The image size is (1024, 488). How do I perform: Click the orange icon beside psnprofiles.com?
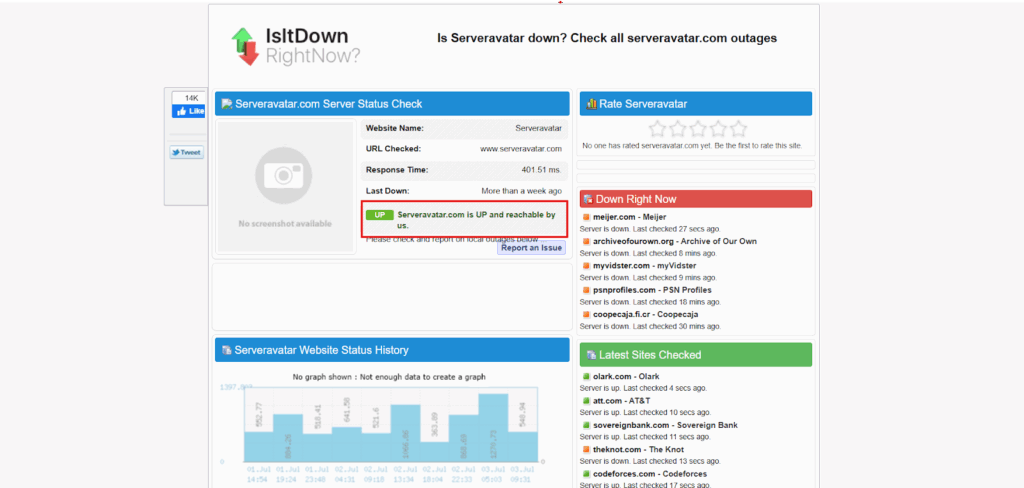coord(586,290)
